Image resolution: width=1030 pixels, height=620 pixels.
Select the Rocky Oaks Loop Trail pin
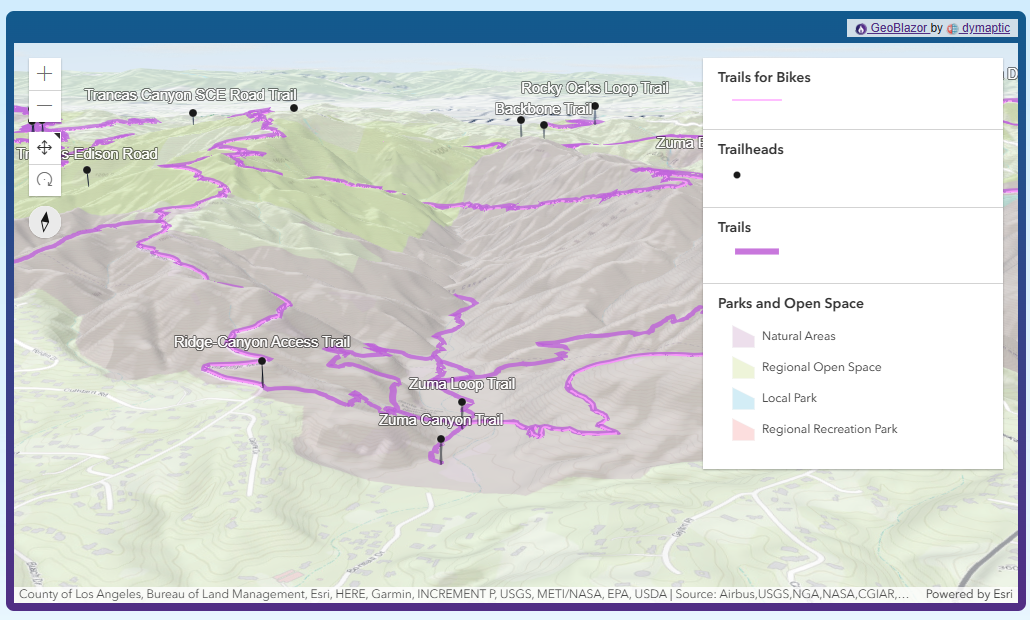[595, 106]
